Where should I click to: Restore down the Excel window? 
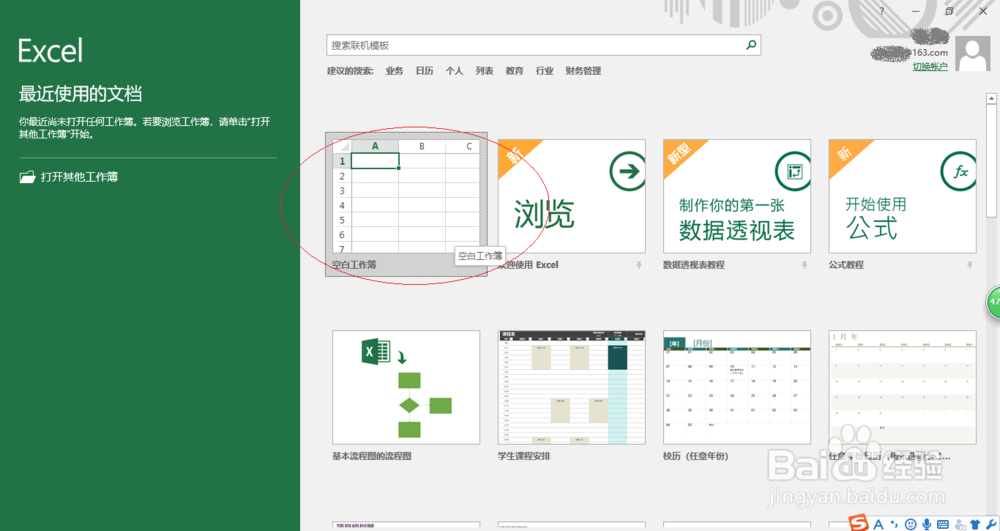[x=949, y=11]
